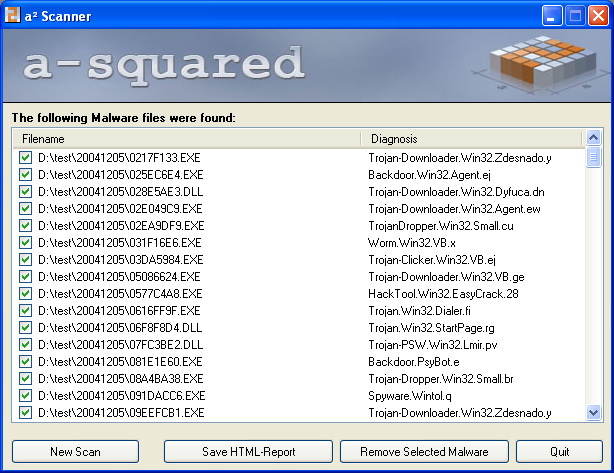Select the Backdoor.Win32.Agent.ej diagnosis text
Image resolution: width=614 pixels, height=473 pixels.
(429, 175)
